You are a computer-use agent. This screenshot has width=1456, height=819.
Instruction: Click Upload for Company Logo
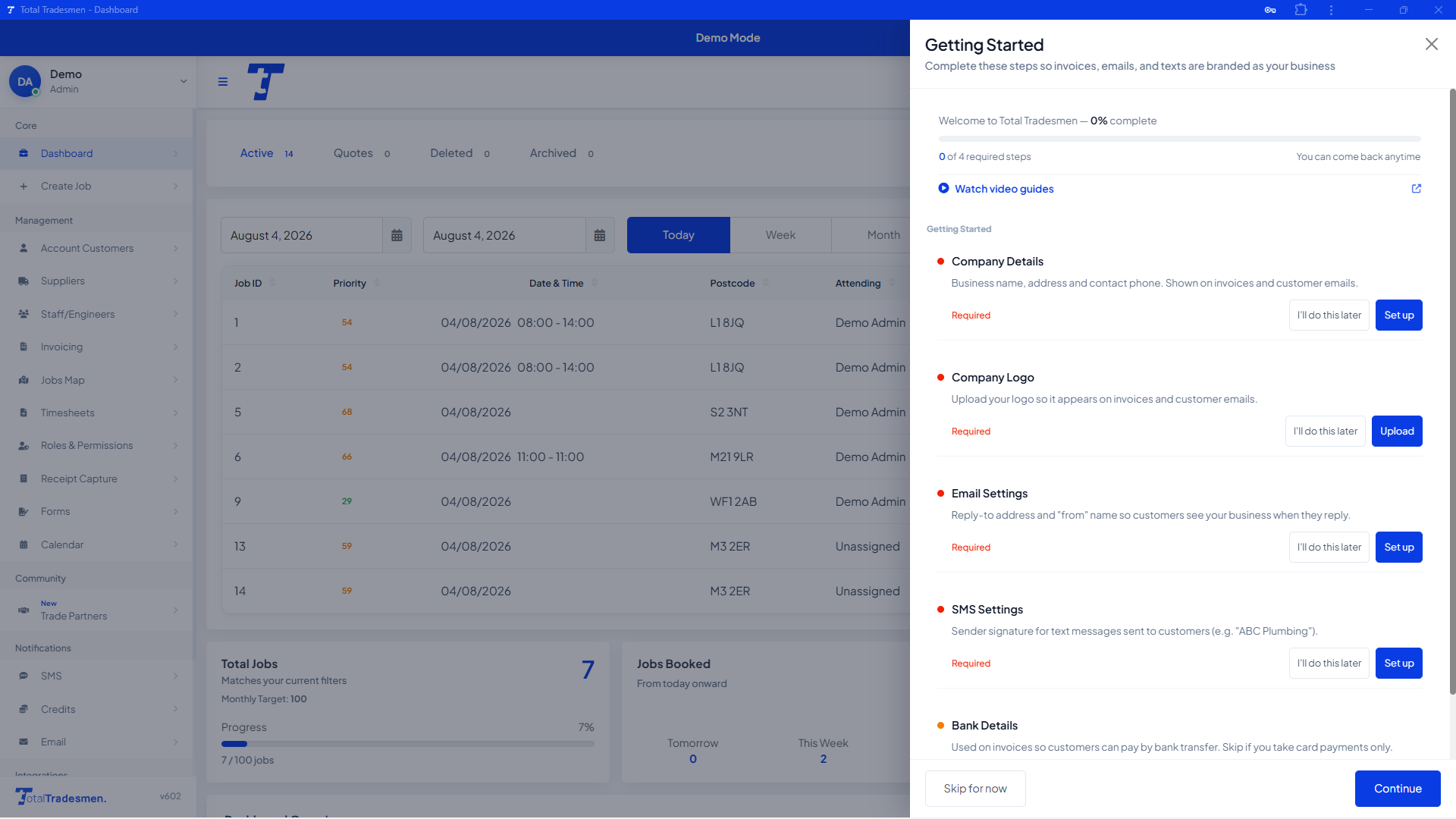(1397, 431)
